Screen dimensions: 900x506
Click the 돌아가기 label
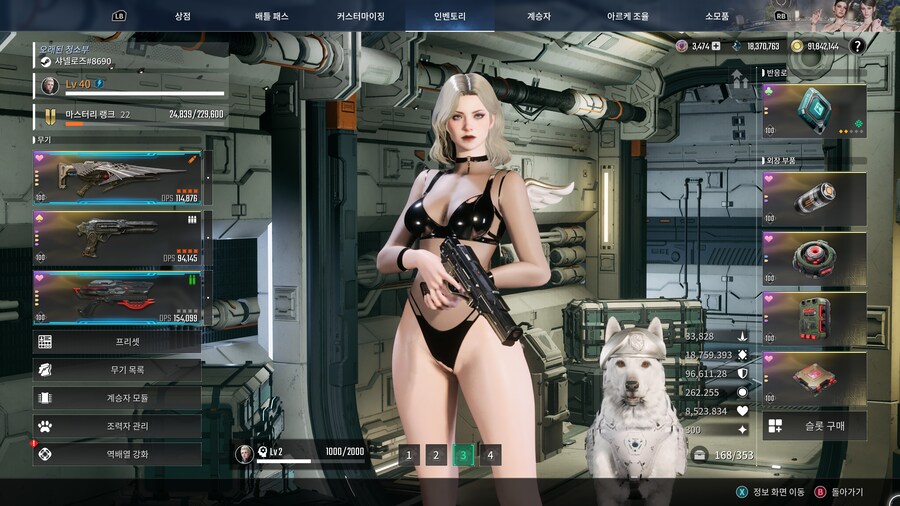pyautogui.click(x=847, y=492)
